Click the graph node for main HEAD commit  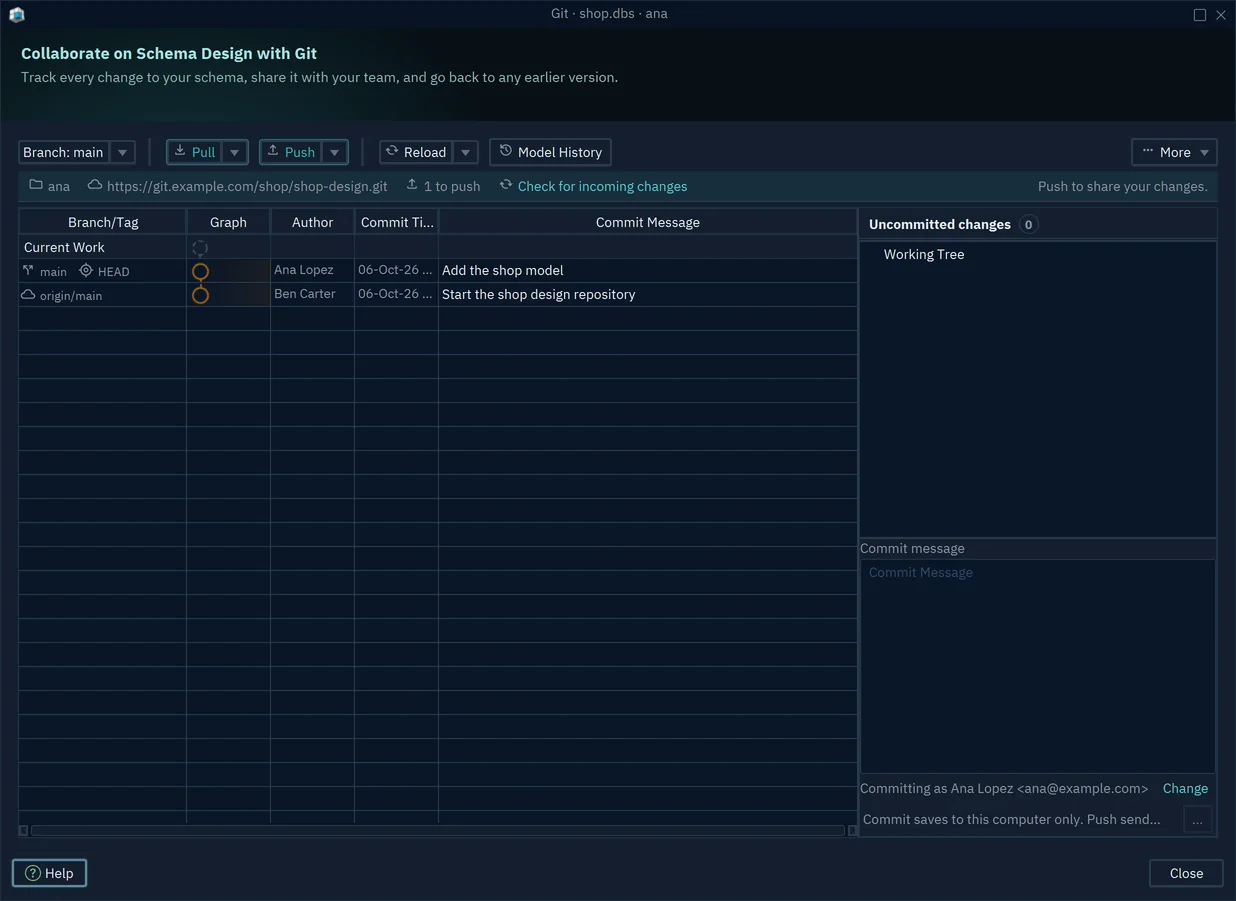click(200, 272)
